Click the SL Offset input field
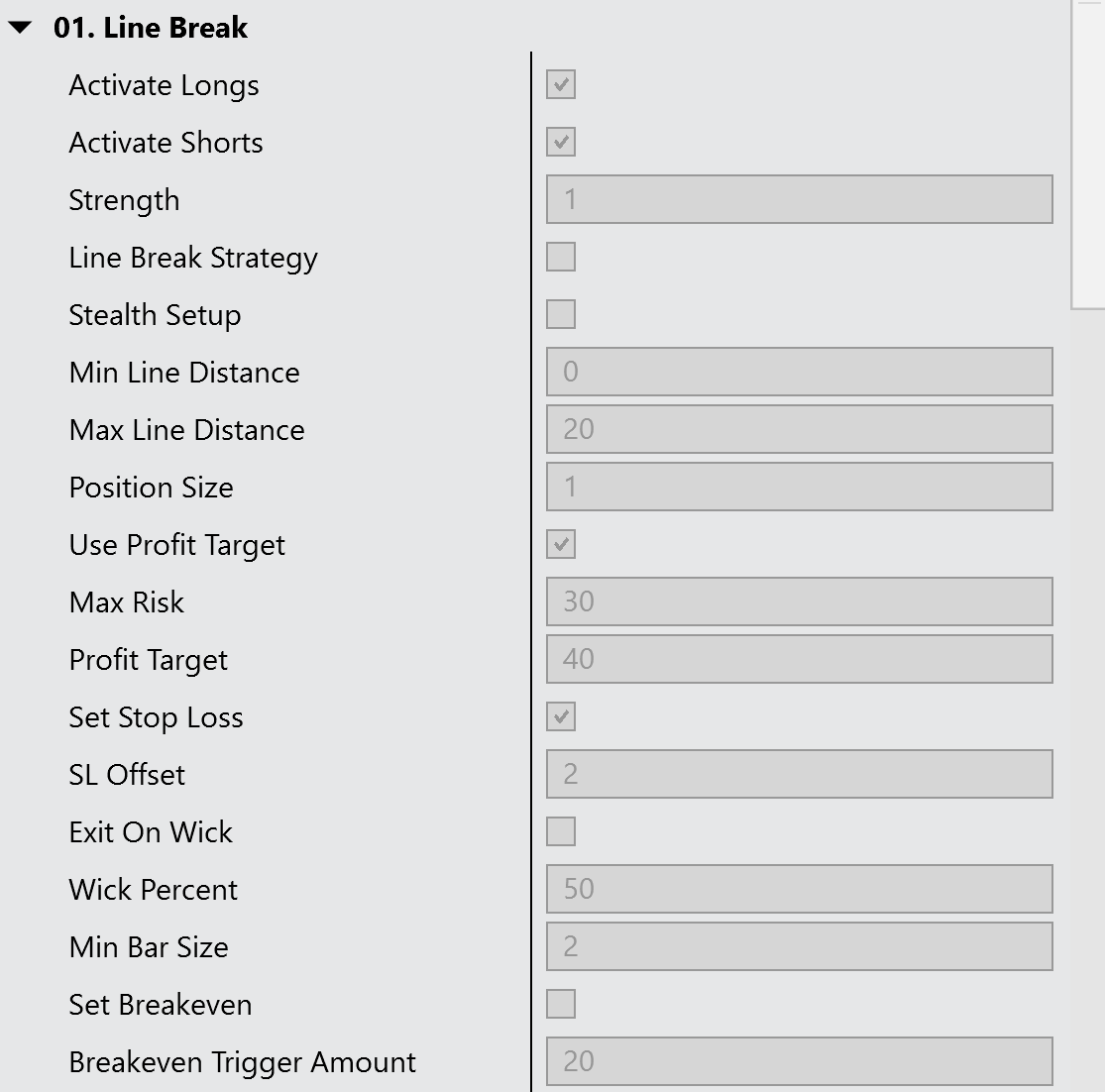 pos(799,774)
